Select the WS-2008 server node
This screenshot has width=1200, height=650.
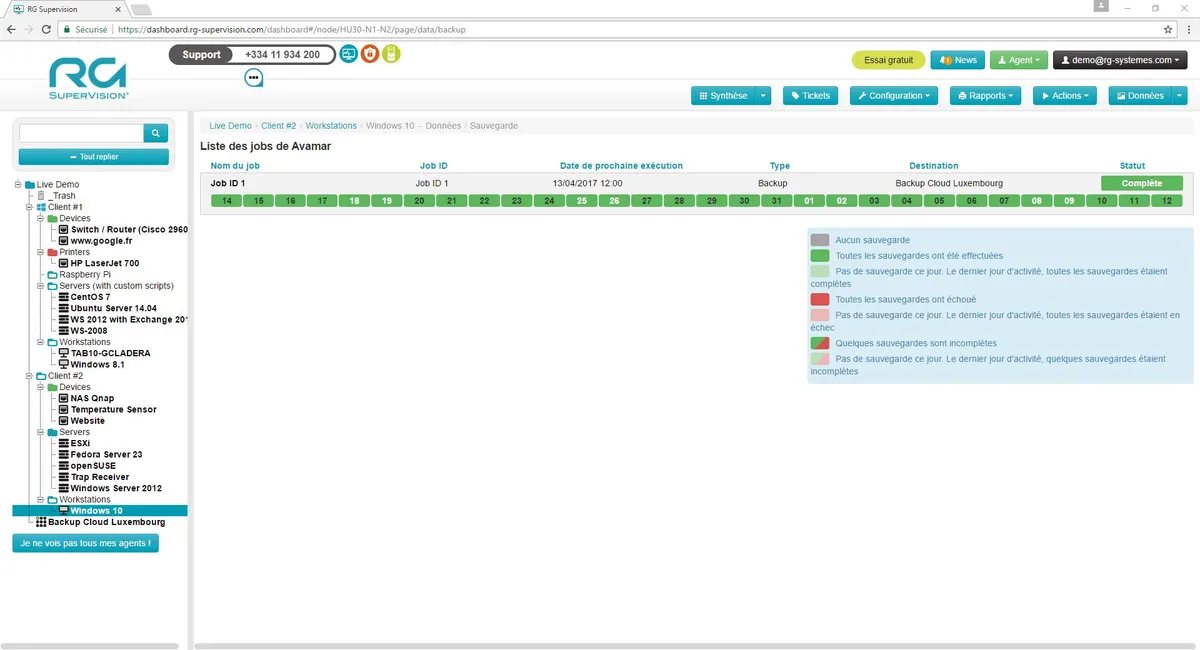88,331
